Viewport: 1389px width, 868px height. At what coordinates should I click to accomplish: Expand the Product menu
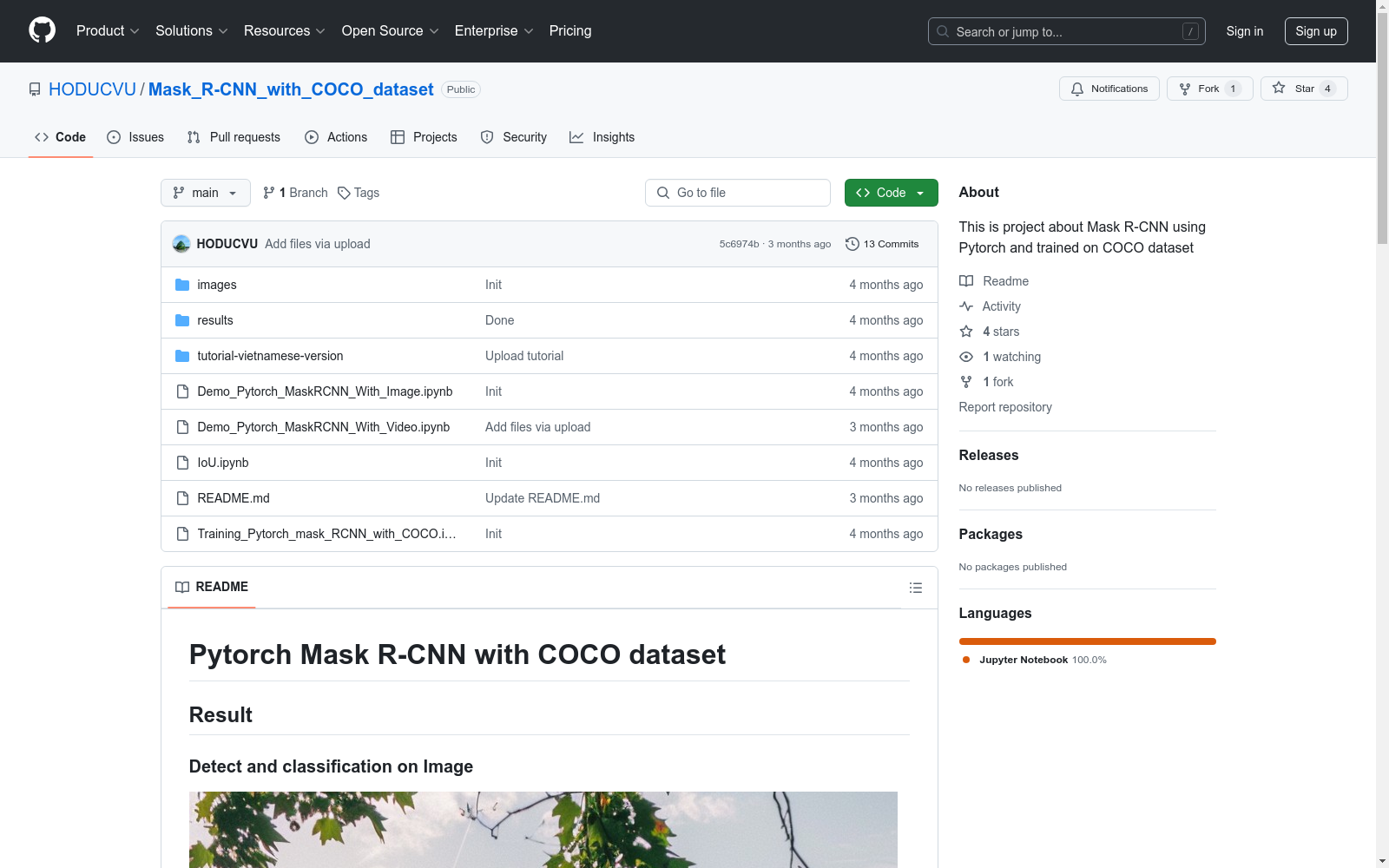pyautogui.click(x=108, y=31)
